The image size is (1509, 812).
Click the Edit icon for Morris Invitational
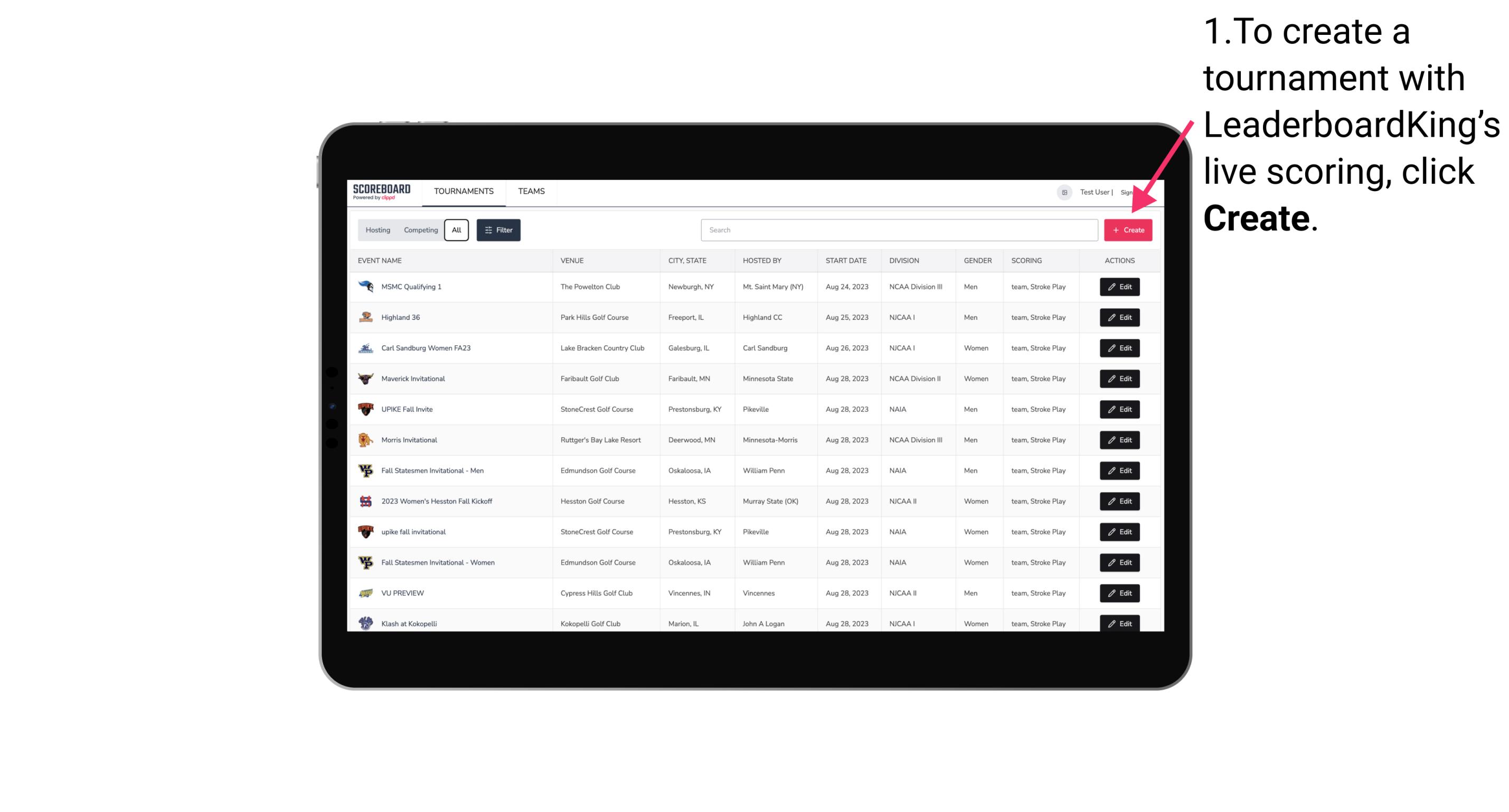coord(1119,439)
